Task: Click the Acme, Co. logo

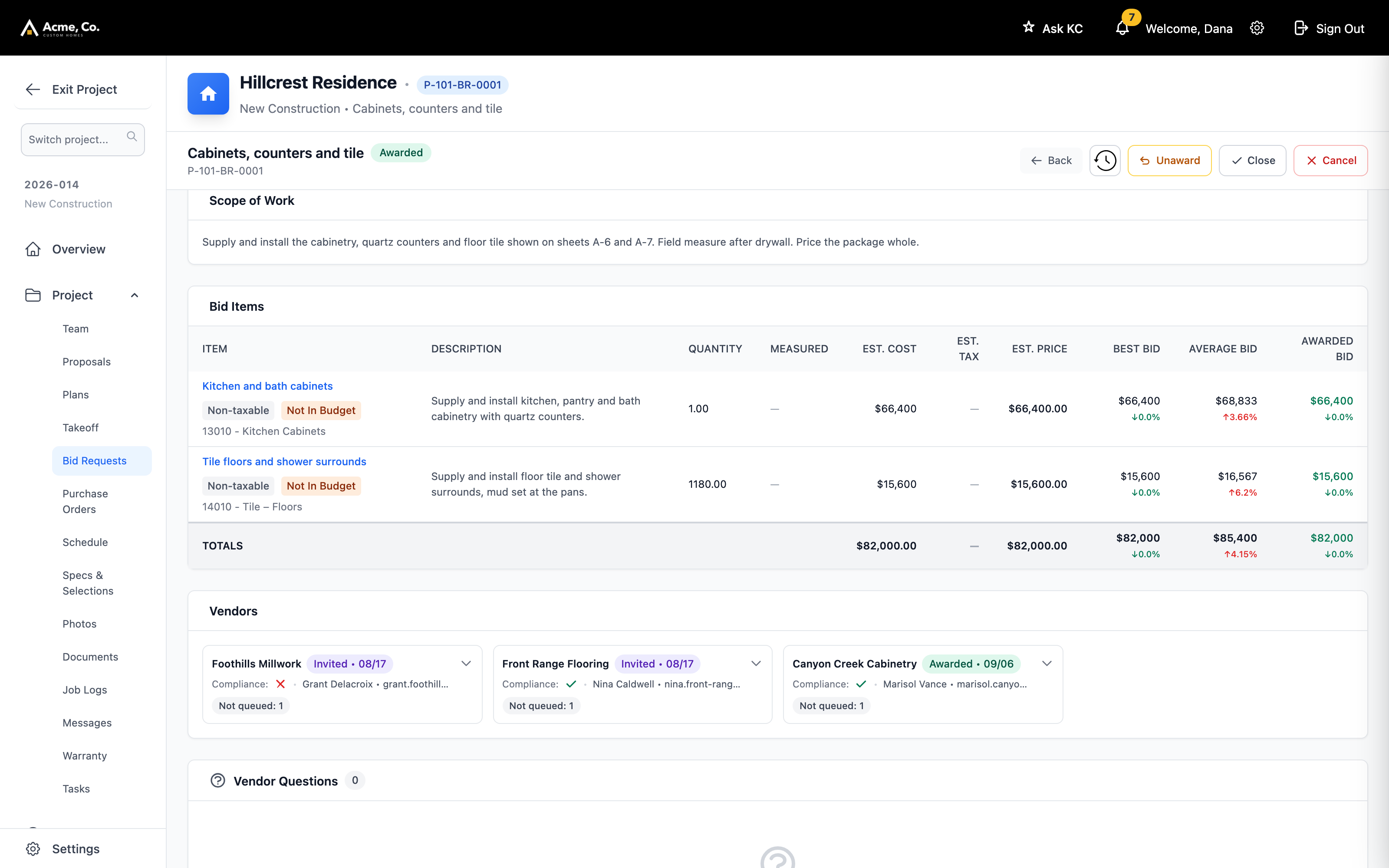Action: click(x=60, y=27)
